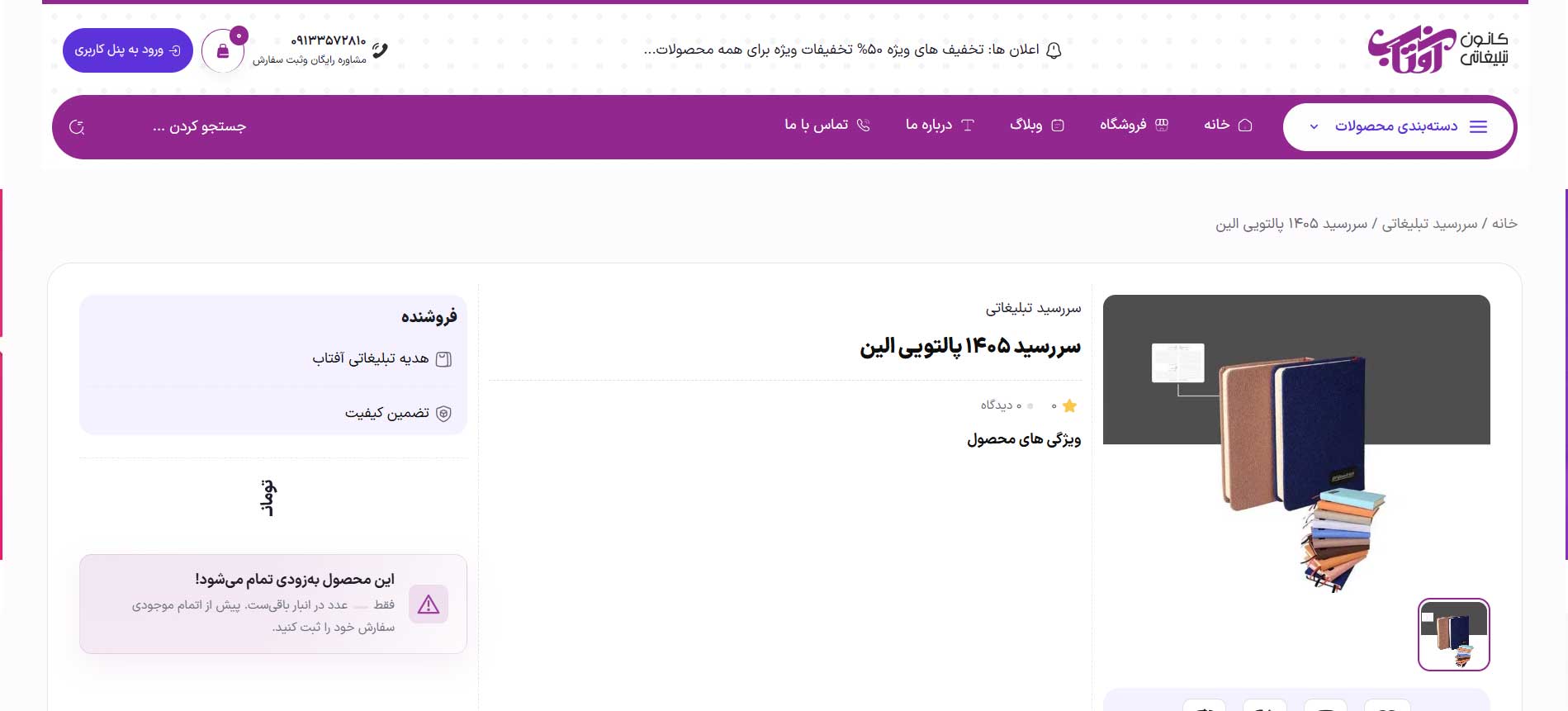Select the small product gallery thumbnail

(x=1453, y=634)
